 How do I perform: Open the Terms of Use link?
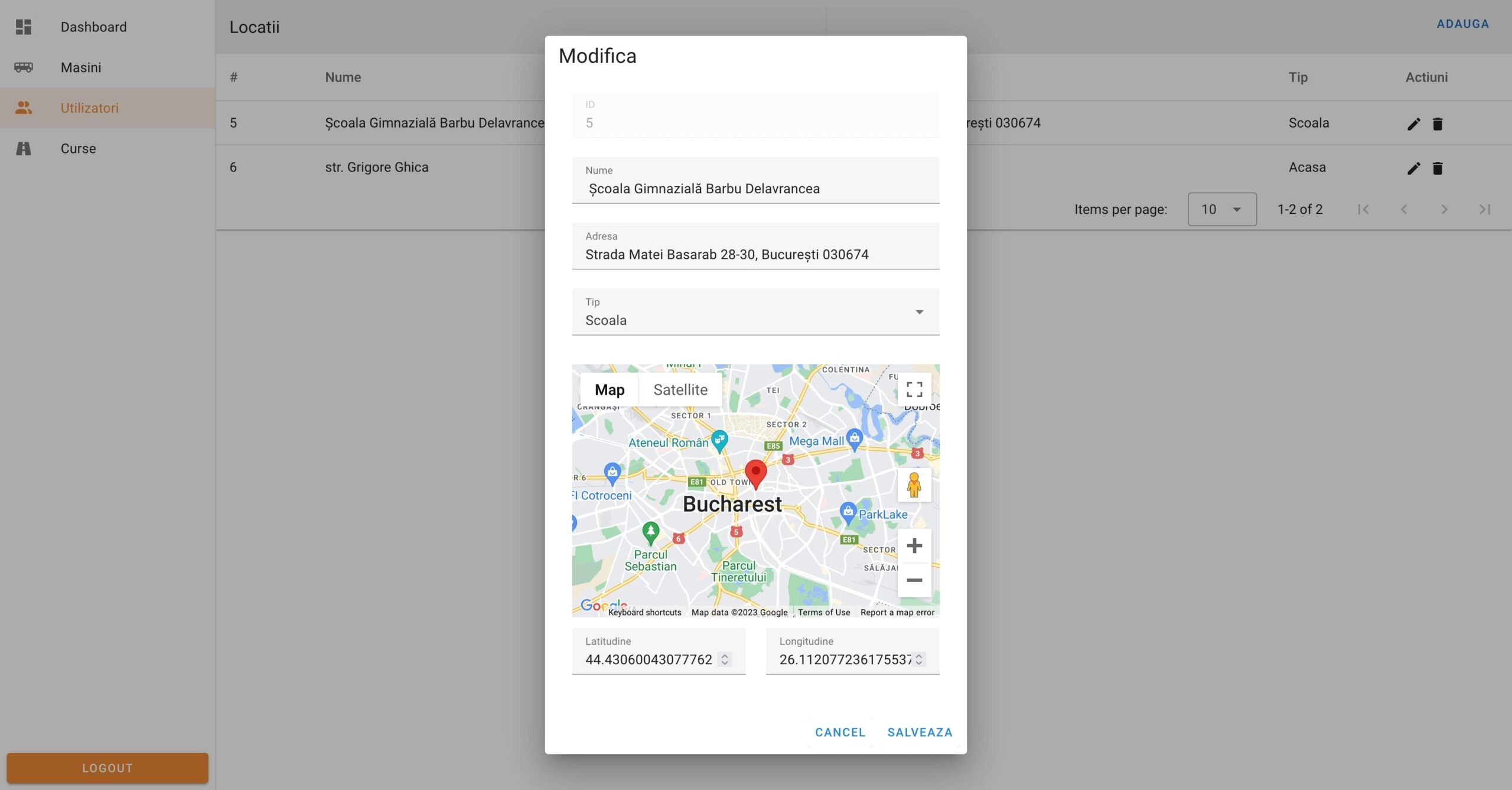point(824,612)
